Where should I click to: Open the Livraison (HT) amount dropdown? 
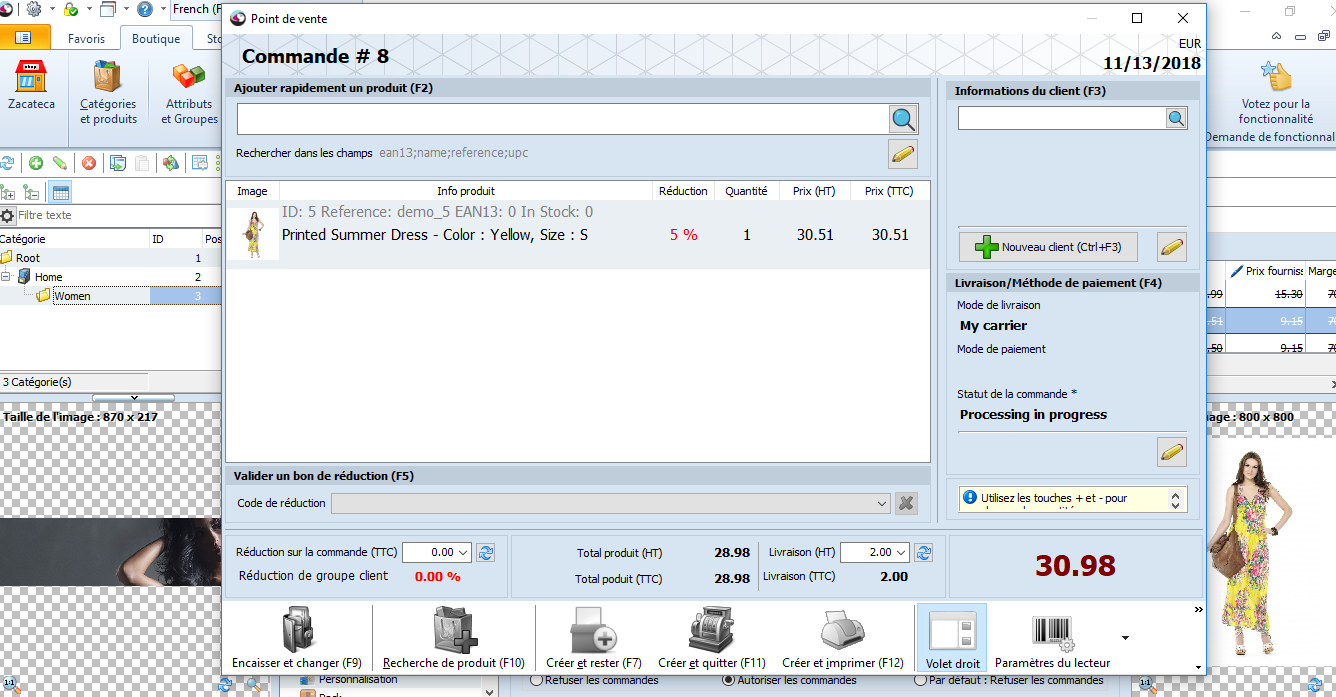[902, 553]
